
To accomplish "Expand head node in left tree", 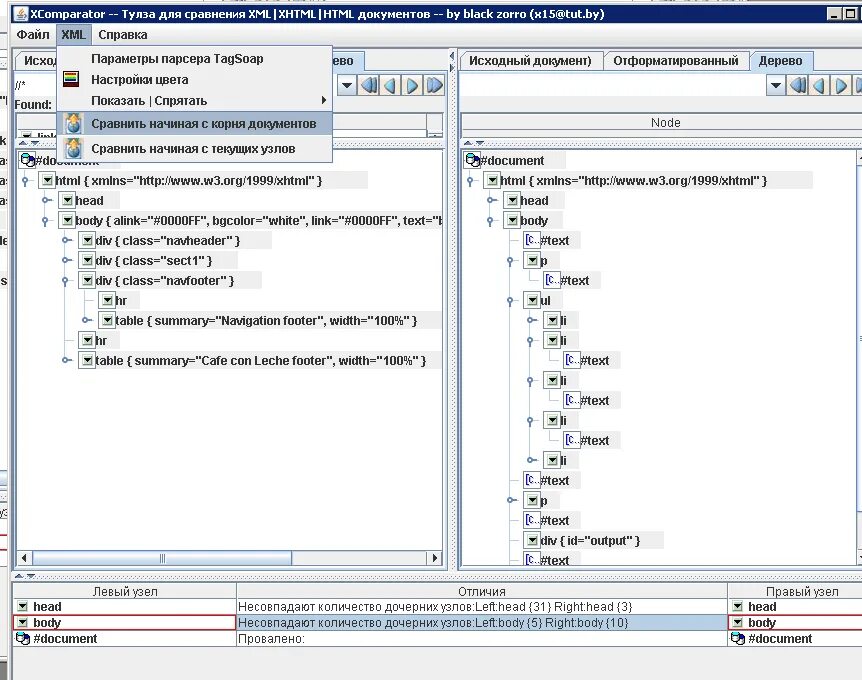I will tap(46, 201).
